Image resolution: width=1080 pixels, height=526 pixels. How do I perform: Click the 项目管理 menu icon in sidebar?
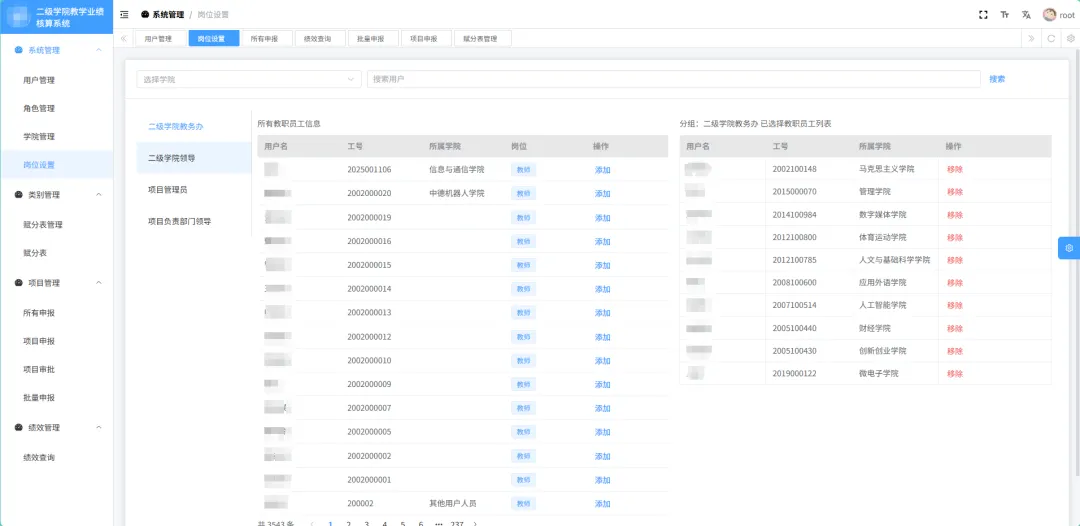(x=19, y=283)
